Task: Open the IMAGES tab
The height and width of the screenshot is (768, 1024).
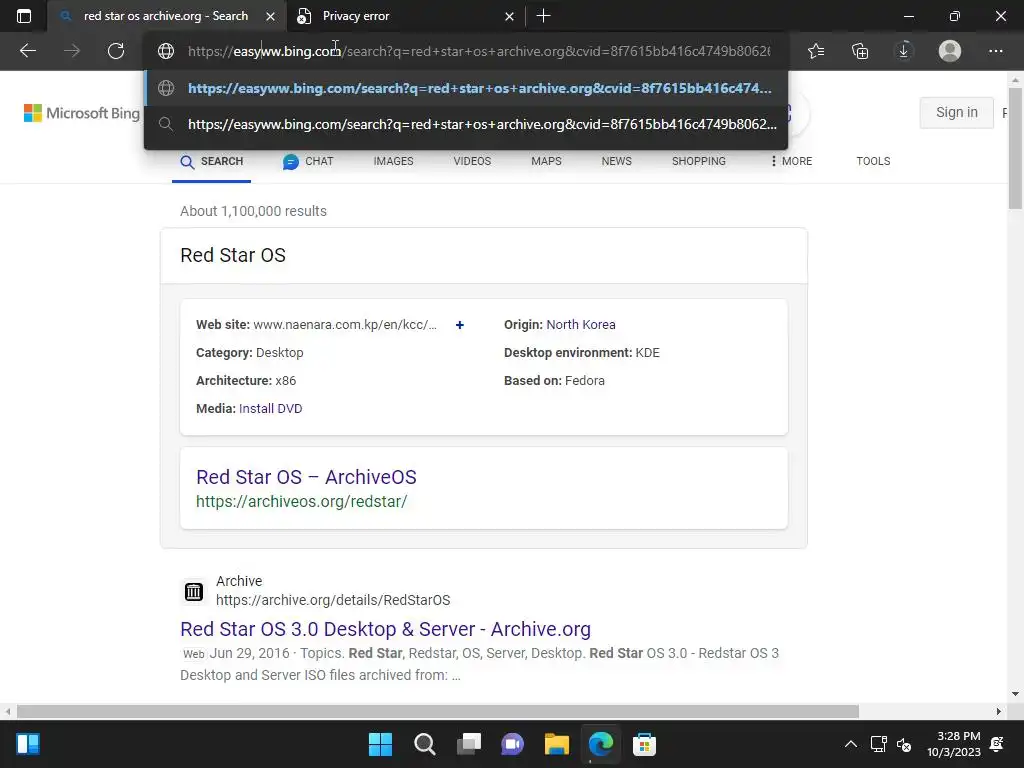Action: [393, 161]
